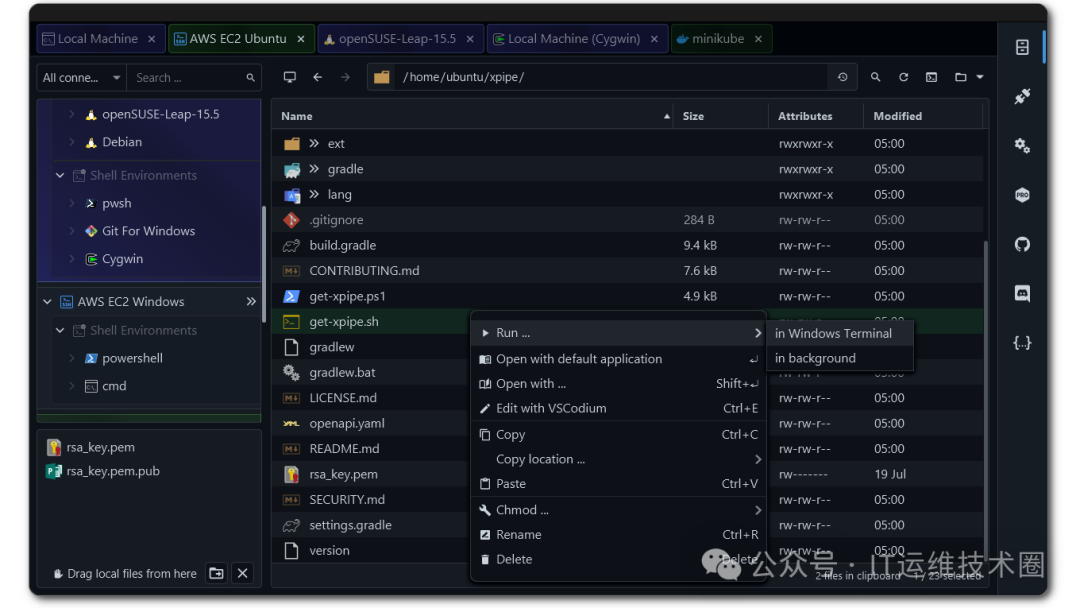Select Open with default application
Image resolution: width=1080 pixels, height=608 pixels.
click(x=619, y=359)
